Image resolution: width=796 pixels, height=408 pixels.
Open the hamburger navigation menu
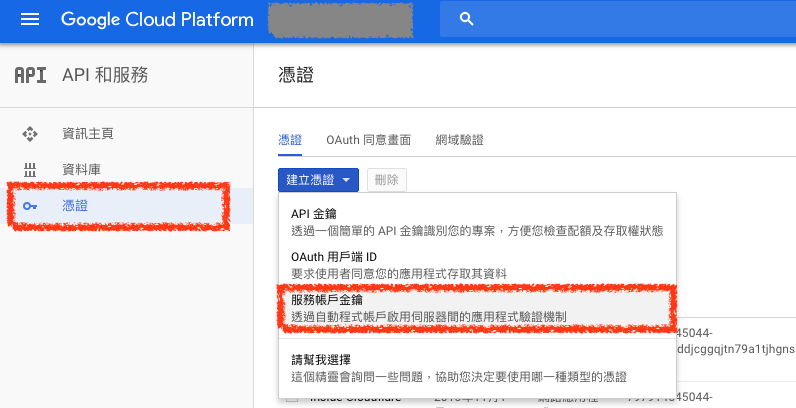tap(29, 20)
